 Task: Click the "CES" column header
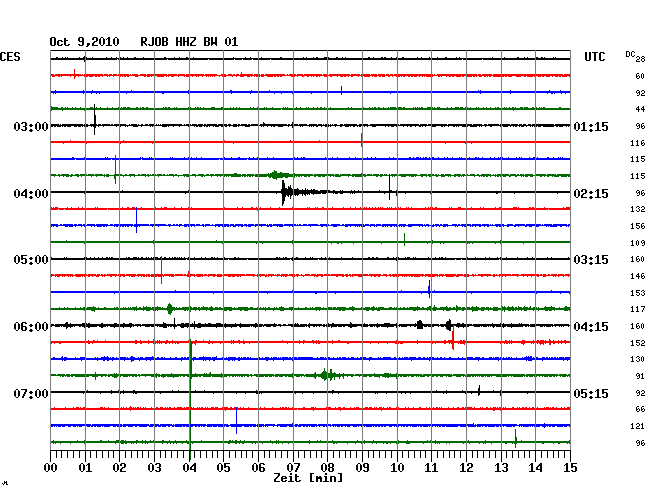(10, 57)
